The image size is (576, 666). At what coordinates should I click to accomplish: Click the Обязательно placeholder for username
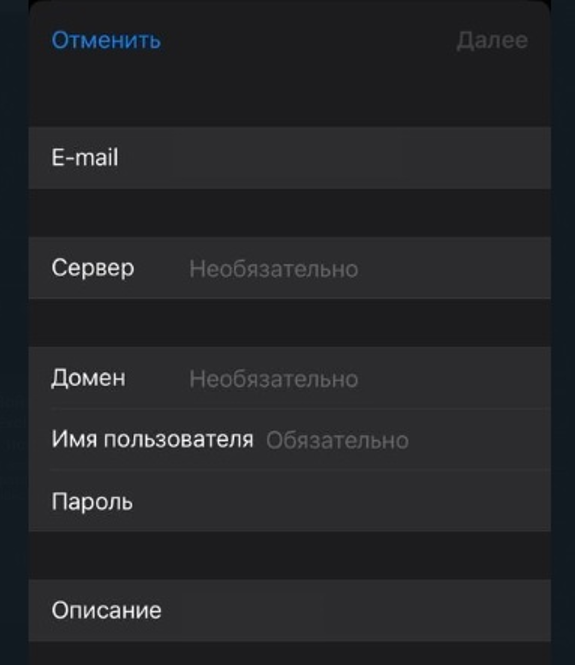pyautogui.click(x=337, y=440)
